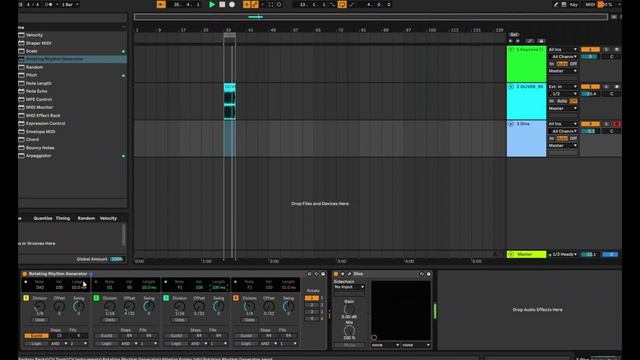Open Keyzone track All Ins input dropdown
This screenshot has height=360, width=640.
coord(563,49)
